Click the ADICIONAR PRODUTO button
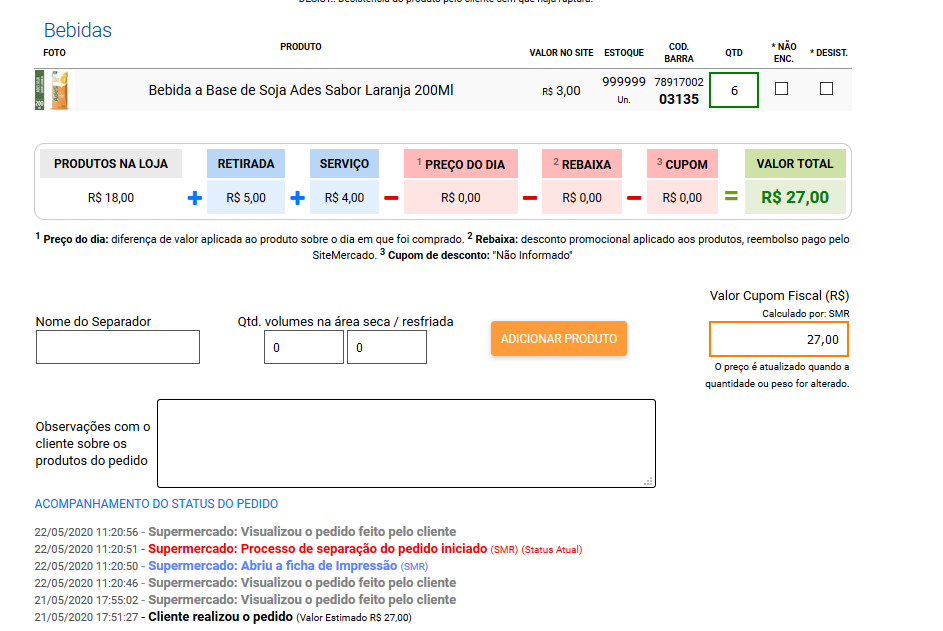 click(x=559, y=339)
